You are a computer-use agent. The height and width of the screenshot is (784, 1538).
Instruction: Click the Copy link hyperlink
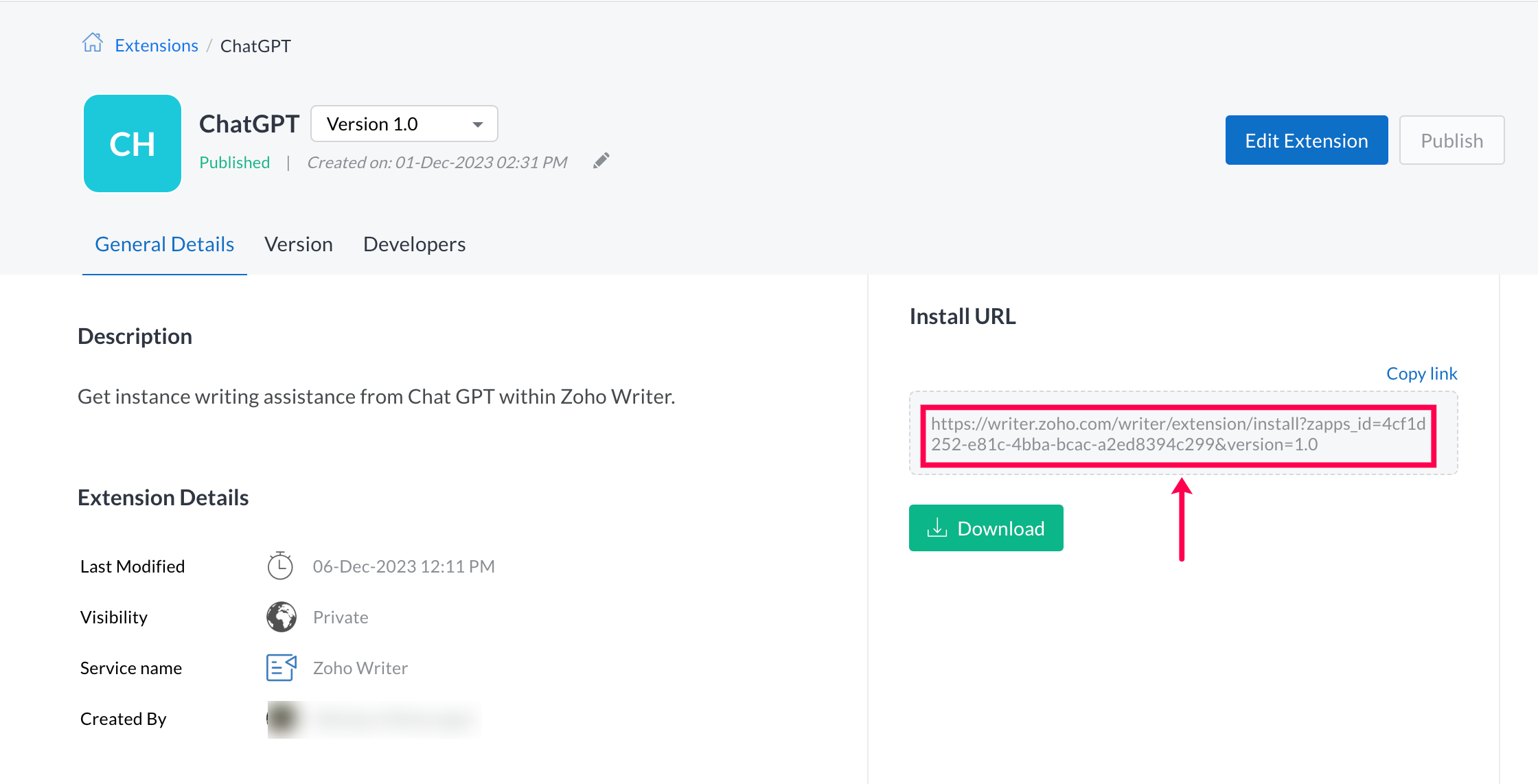pyautogui.click(x=1421, y=373)
